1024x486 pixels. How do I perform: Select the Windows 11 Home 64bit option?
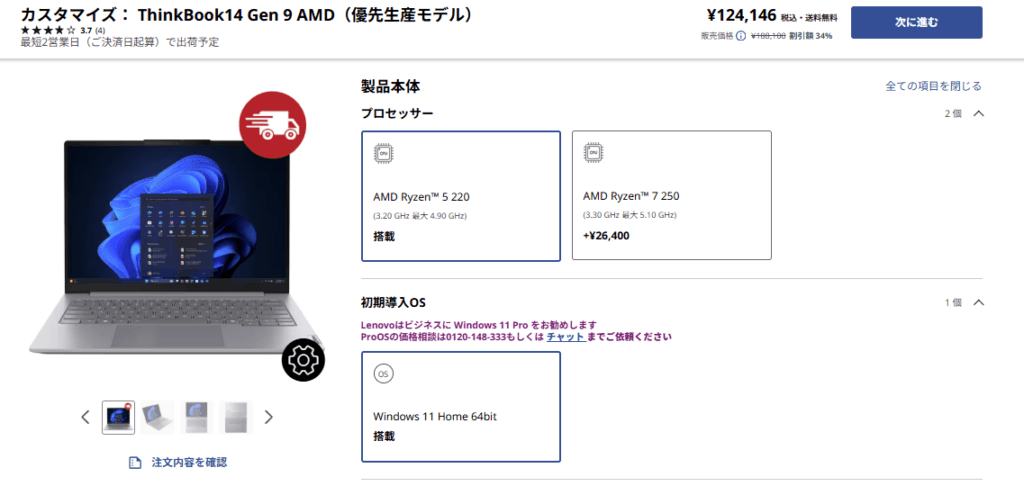click(461, 407)
